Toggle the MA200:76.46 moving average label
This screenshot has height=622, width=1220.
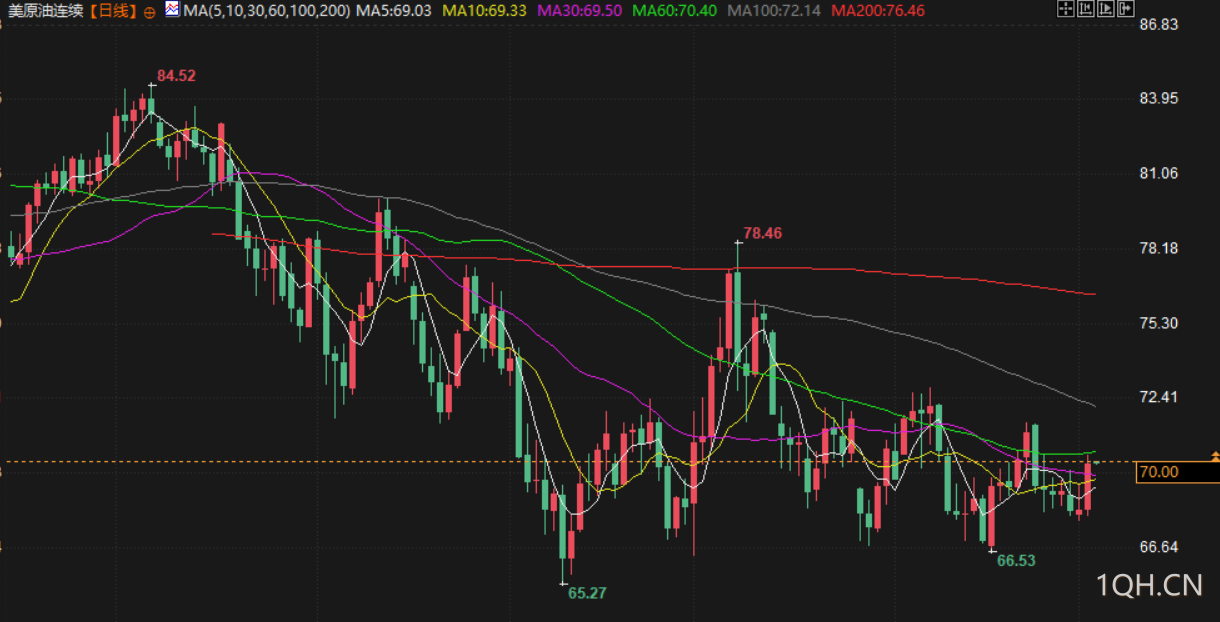point(878,10)
